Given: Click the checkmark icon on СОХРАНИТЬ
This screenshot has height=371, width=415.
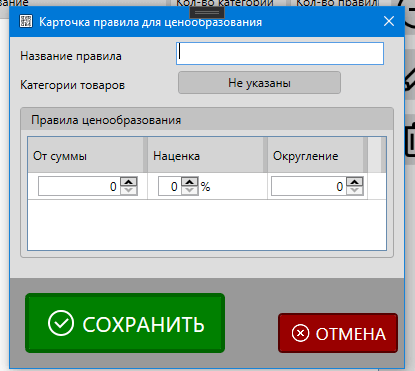Looking at the screenshot, I should [x=61, y=323].
